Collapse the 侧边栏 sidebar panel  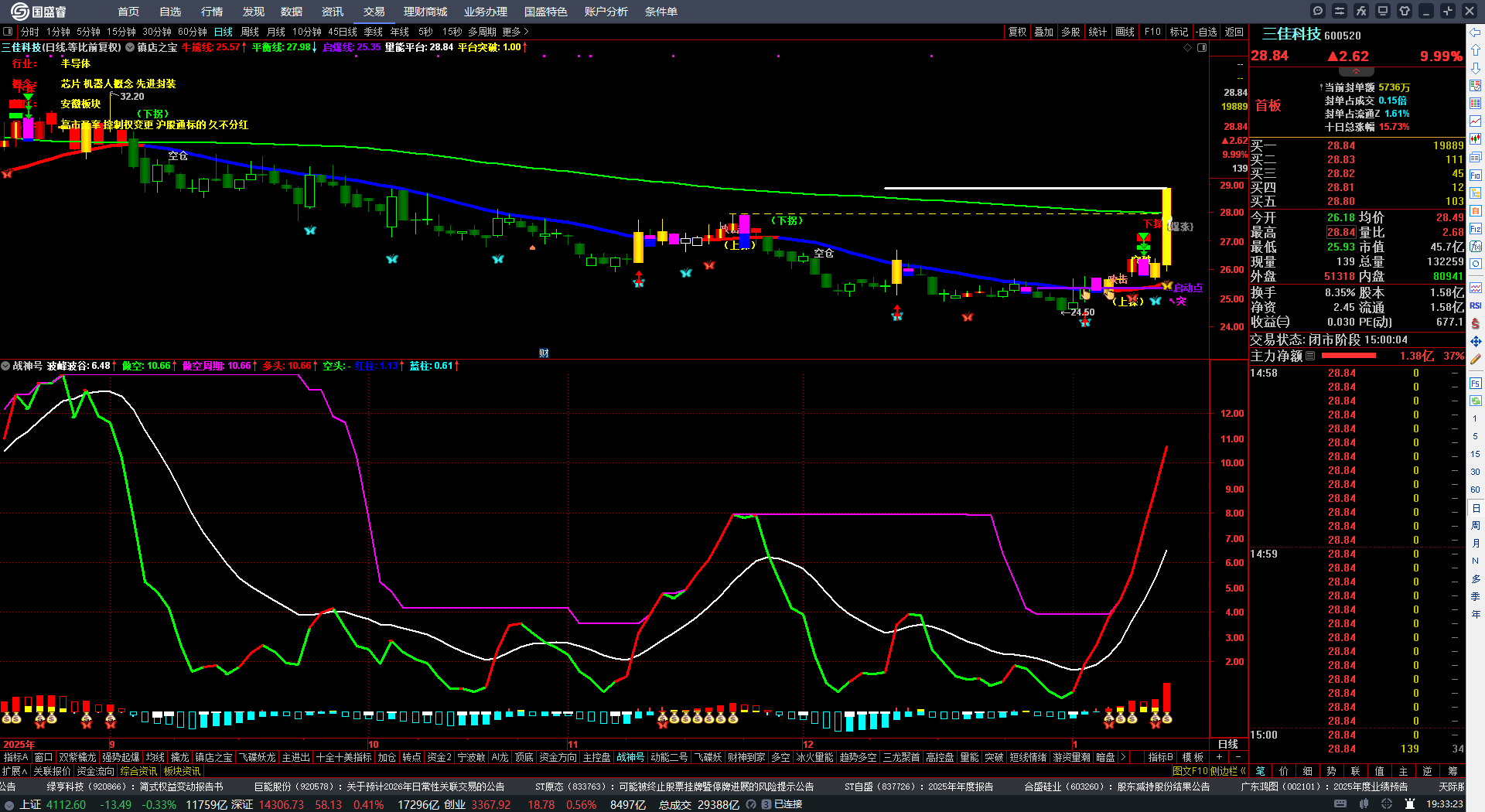tap(1243, 771)
